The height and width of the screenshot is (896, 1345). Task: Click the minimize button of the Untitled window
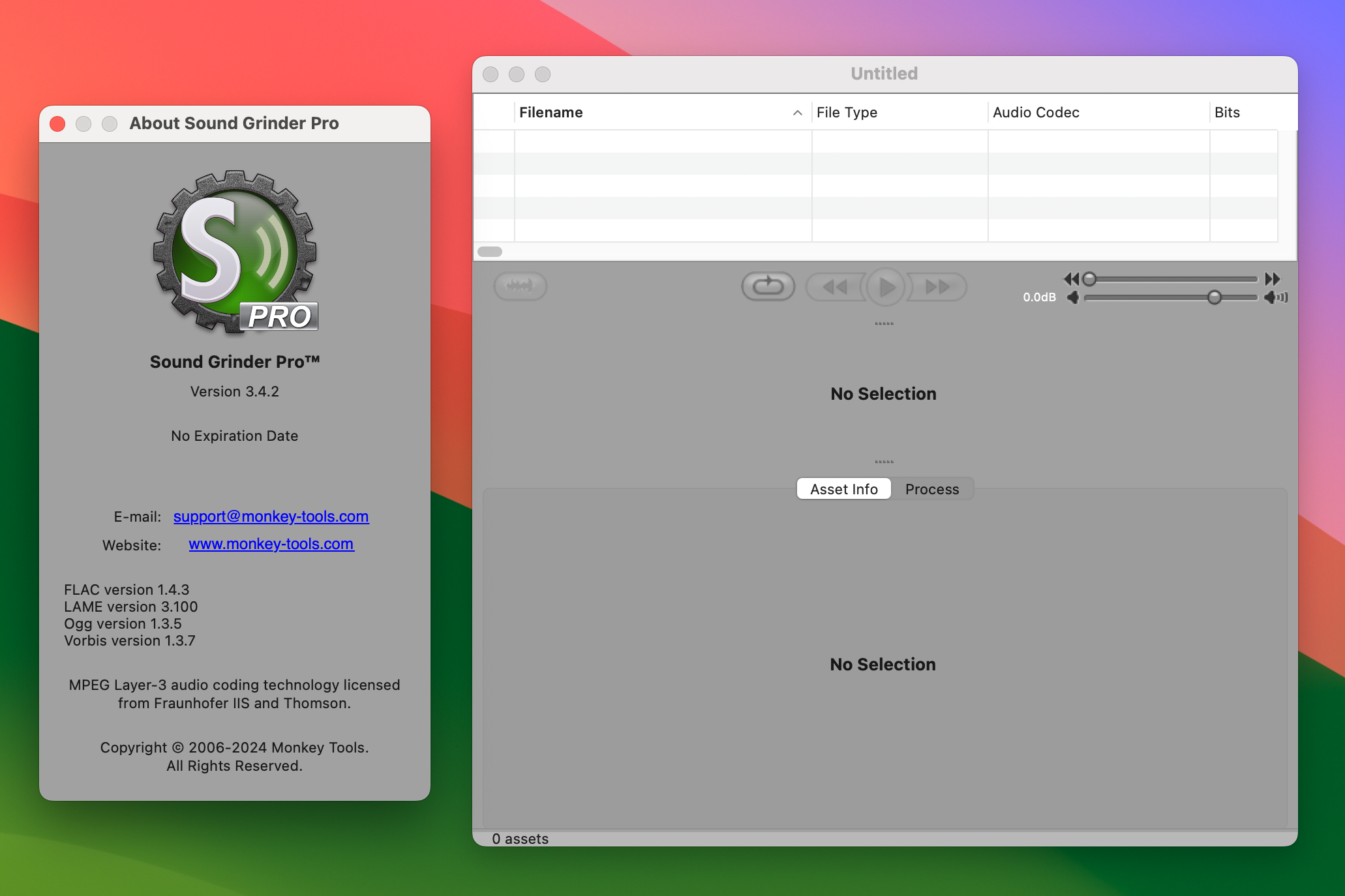[517, 74]
